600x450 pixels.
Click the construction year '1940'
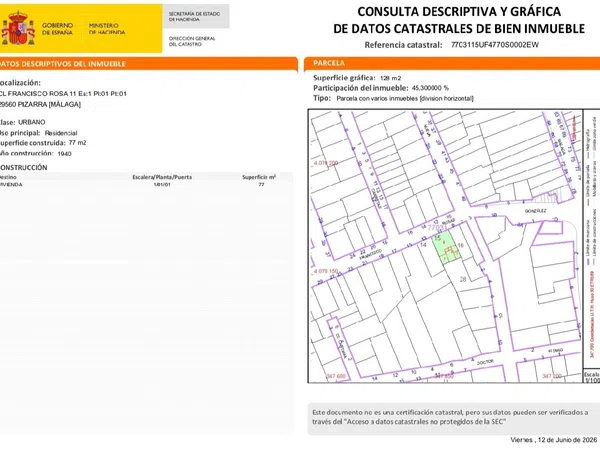64,154
